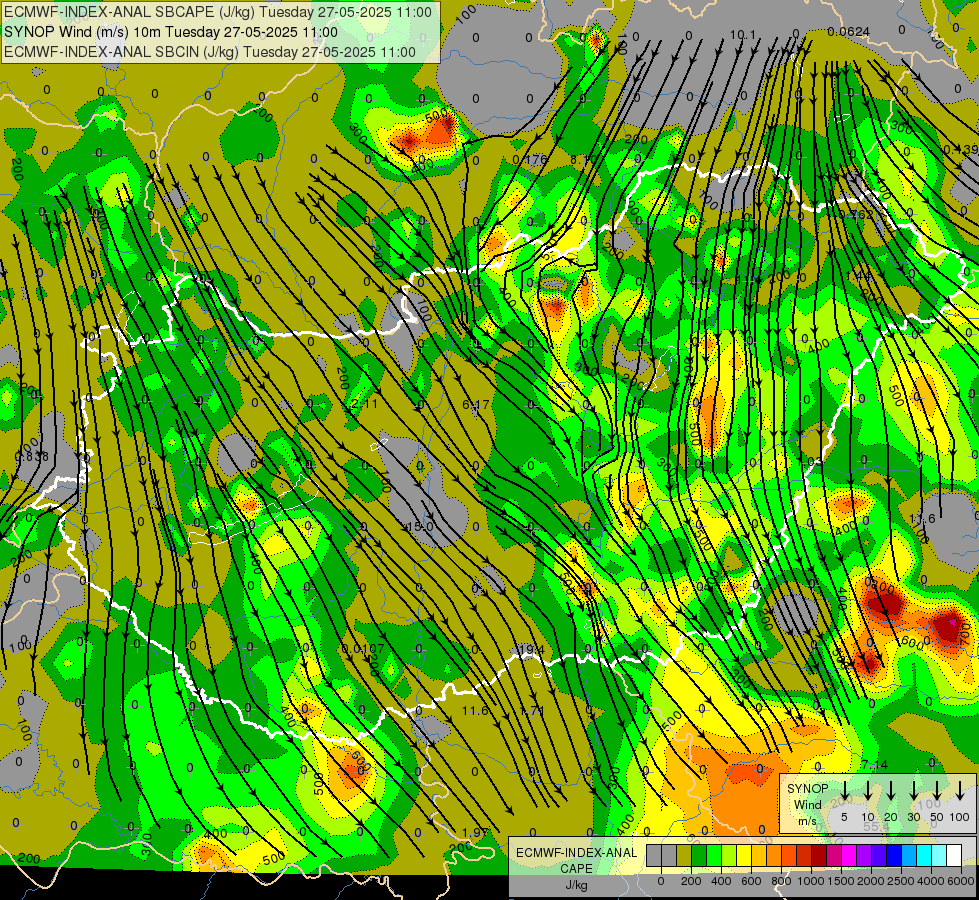Click the '0.0624' value at top of map
Screen dimensions: 979x900
[849, 32]
